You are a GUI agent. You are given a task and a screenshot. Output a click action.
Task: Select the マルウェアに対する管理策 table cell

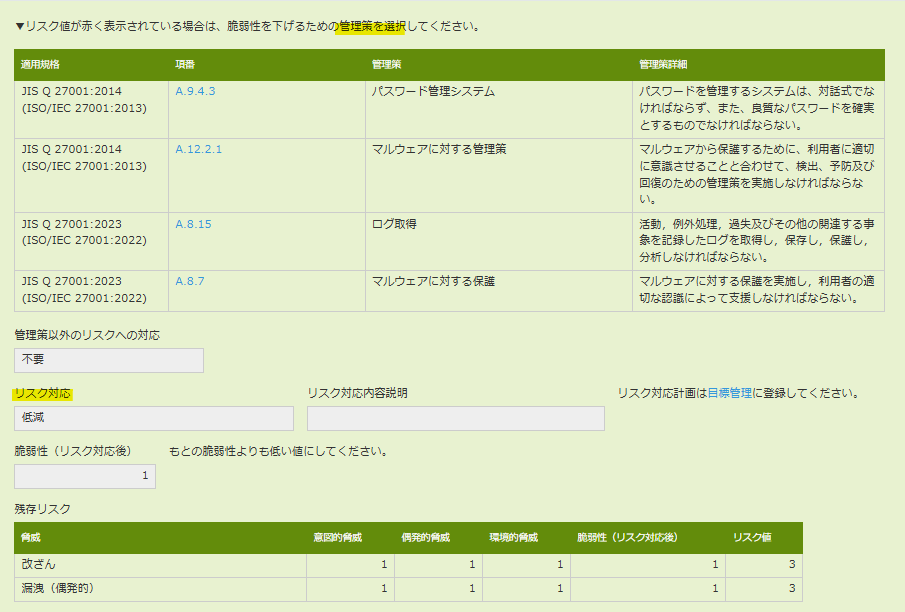pos(439,149)
